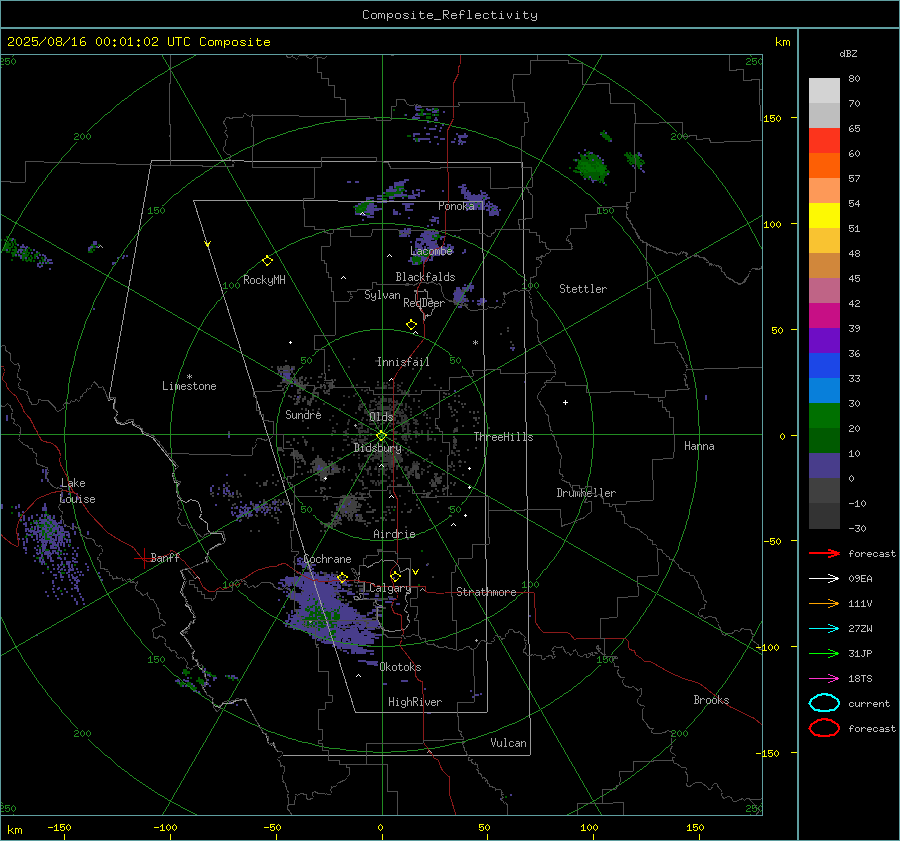
Task: Click the Okotoks town label
Action: point(400,667)
